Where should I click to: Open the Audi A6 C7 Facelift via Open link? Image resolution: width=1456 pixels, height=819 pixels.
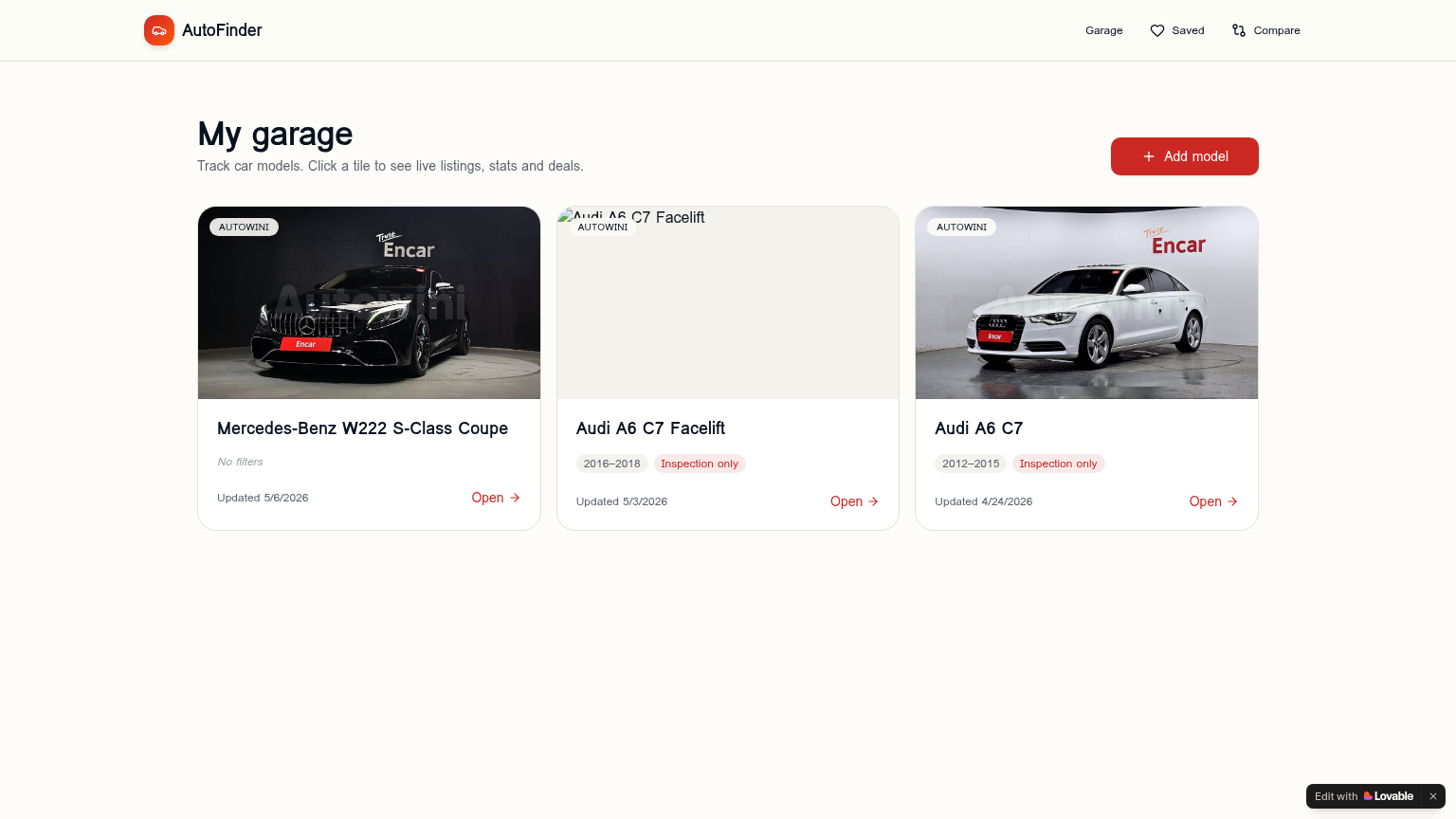(x=854, y=501)
